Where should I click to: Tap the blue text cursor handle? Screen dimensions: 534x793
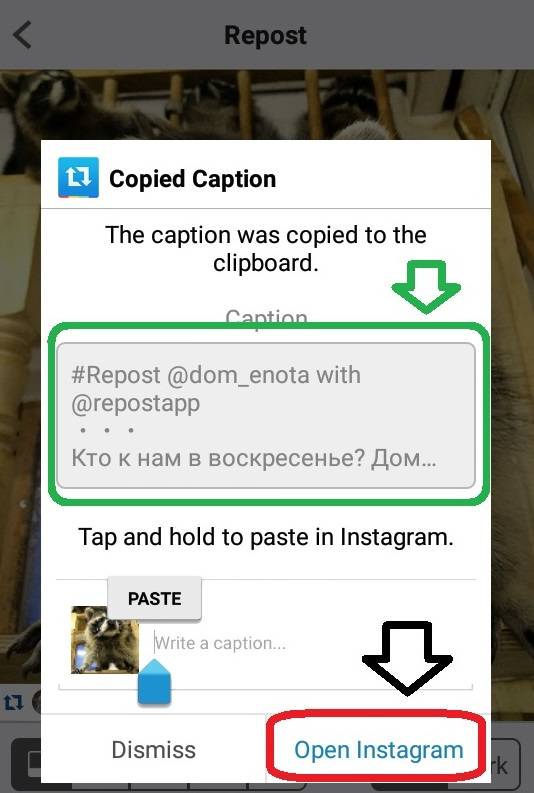[x=154, y=682]
